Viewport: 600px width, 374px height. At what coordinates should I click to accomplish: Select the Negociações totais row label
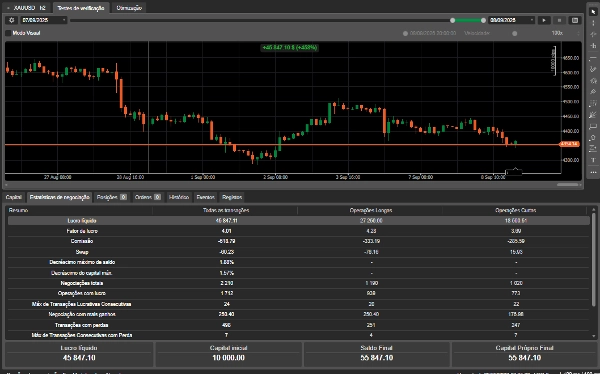82,283
